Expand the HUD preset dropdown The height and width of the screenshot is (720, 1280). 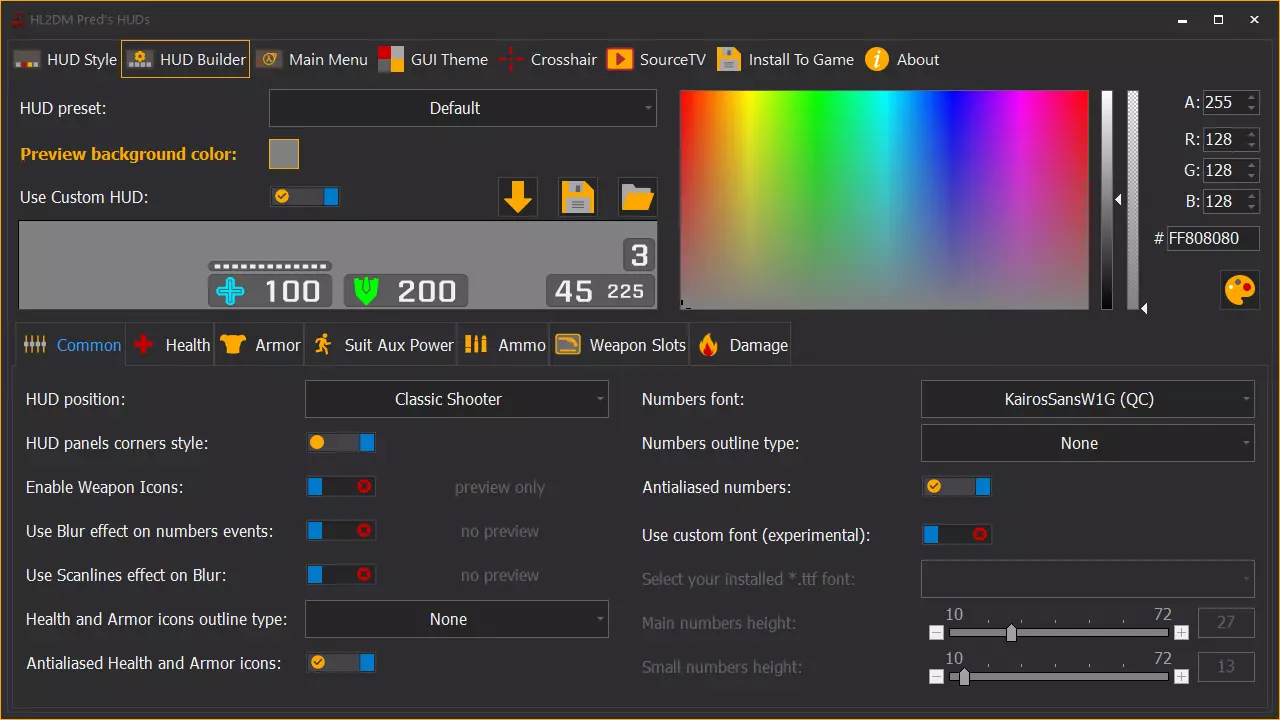pyautogui.click(x=462, y=108)
